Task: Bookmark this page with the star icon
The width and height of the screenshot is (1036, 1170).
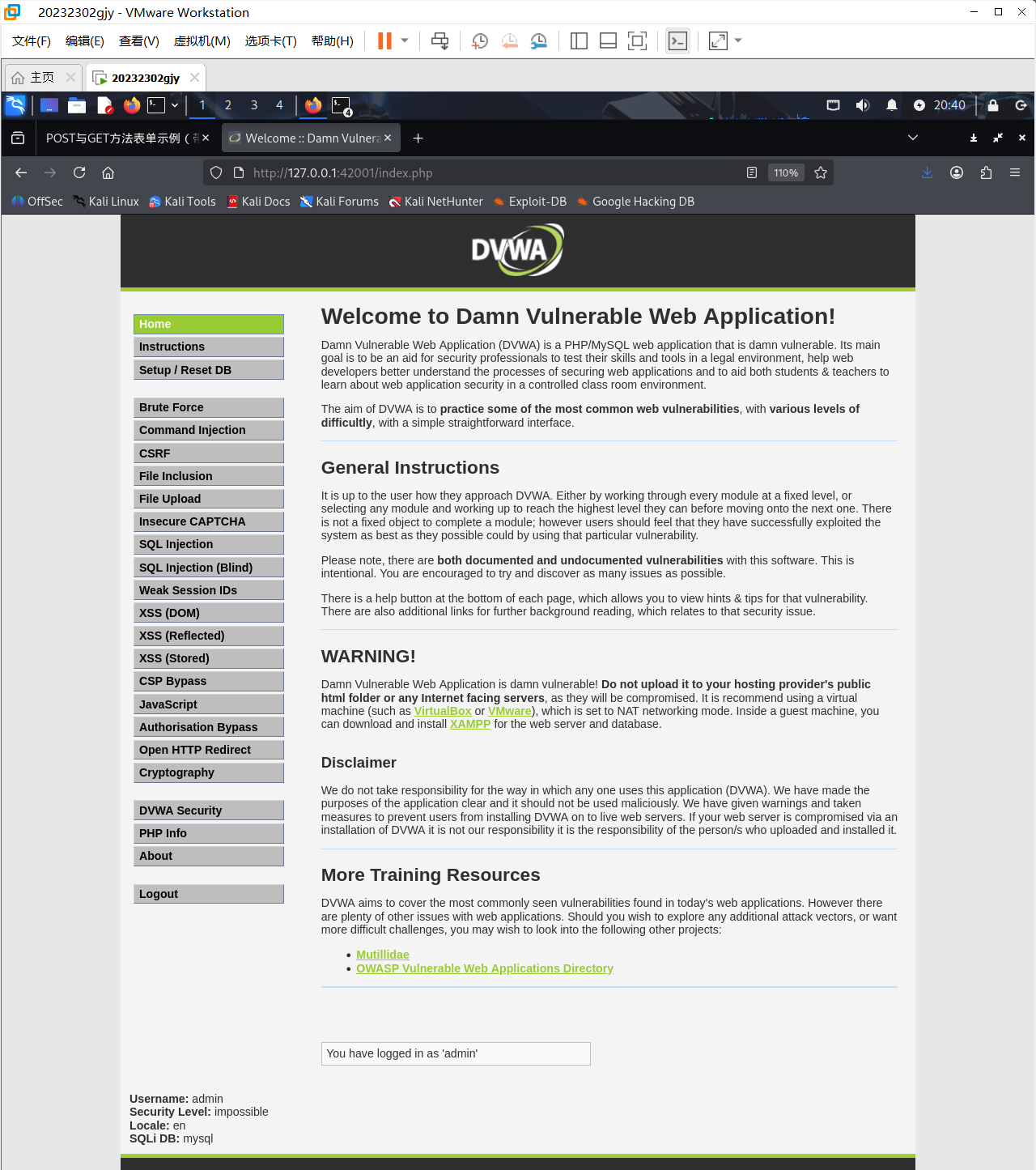Action: (x=821, y=172)
